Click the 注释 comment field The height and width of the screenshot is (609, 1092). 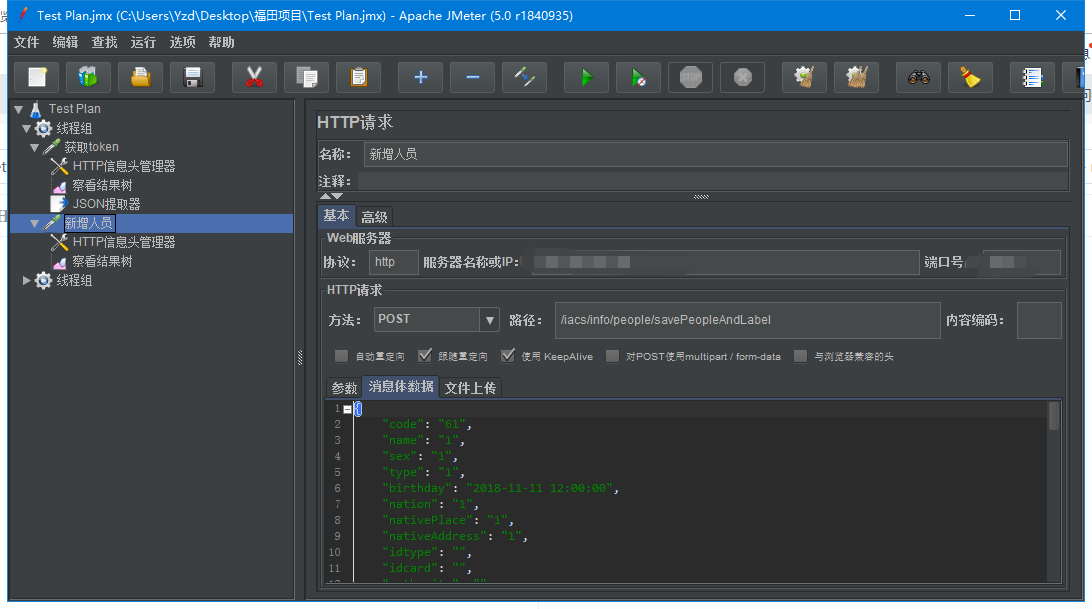[712, 181]
